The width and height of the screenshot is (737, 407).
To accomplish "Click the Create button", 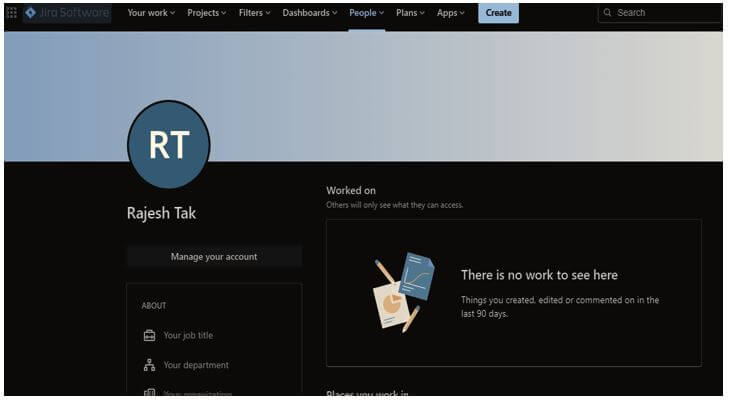I will tap(498, 13).
